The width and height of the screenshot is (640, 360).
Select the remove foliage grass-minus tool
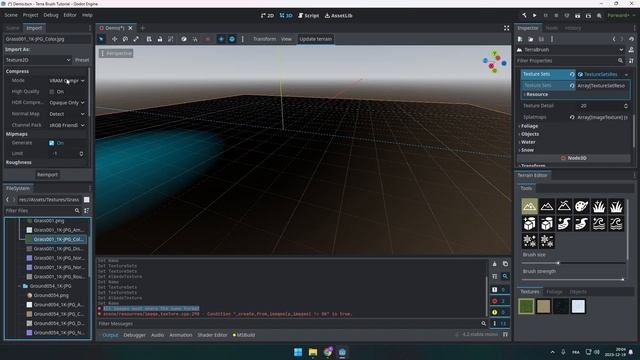point(616,206)
